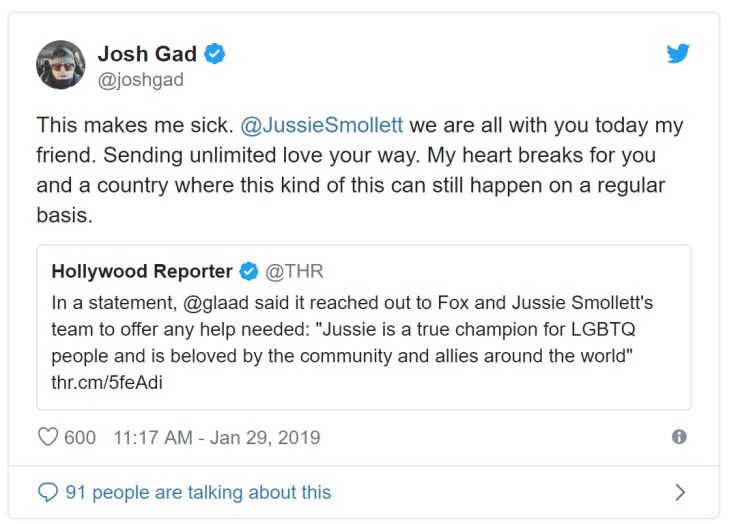This screenshot has height=524, width=736.
Task: Click the speech bubble reply icon
Action: (47, 492)
